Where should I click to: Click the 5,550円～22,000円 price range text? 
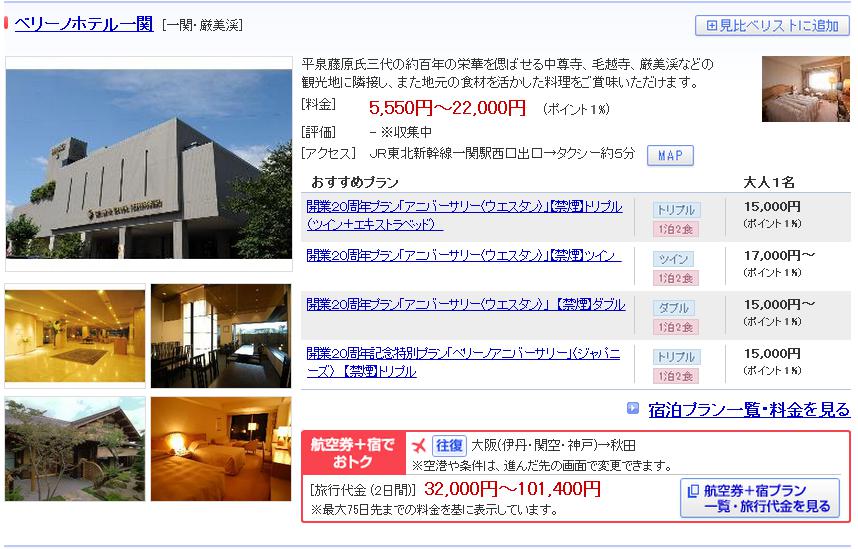click(447, 108)
